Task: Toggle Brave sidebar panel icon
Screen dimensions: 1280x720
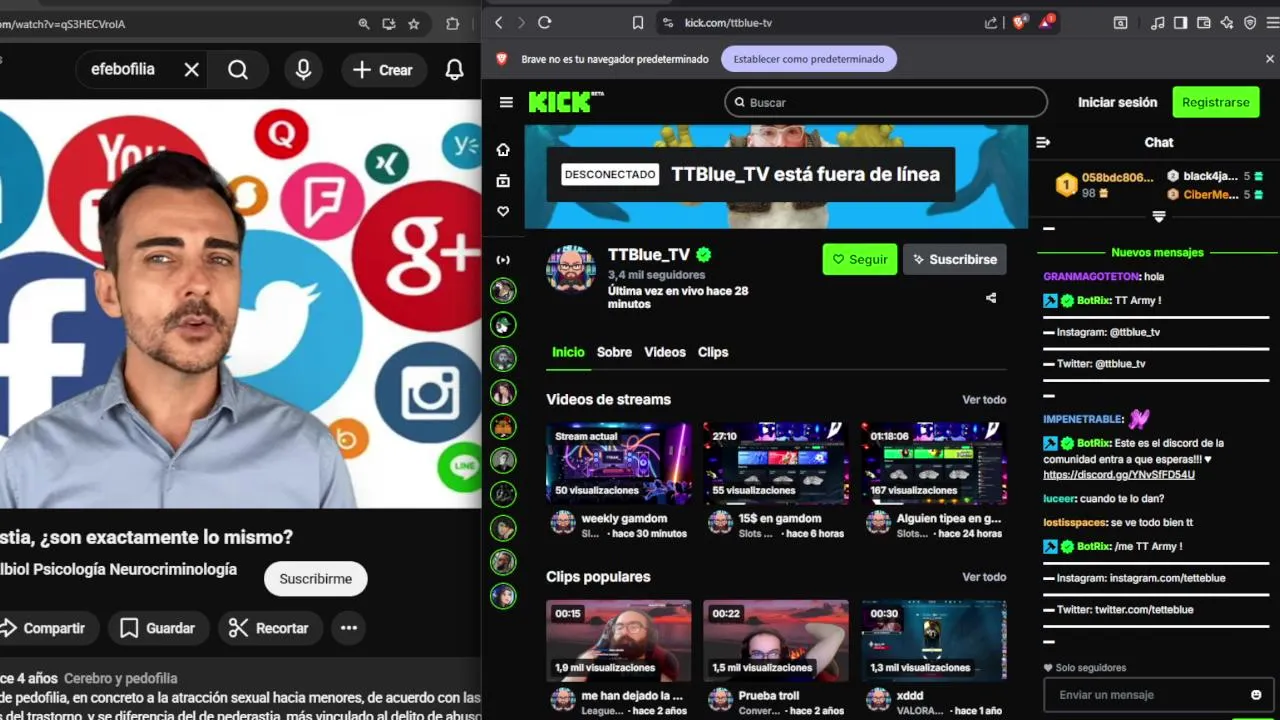Action: coord(1180,22)
